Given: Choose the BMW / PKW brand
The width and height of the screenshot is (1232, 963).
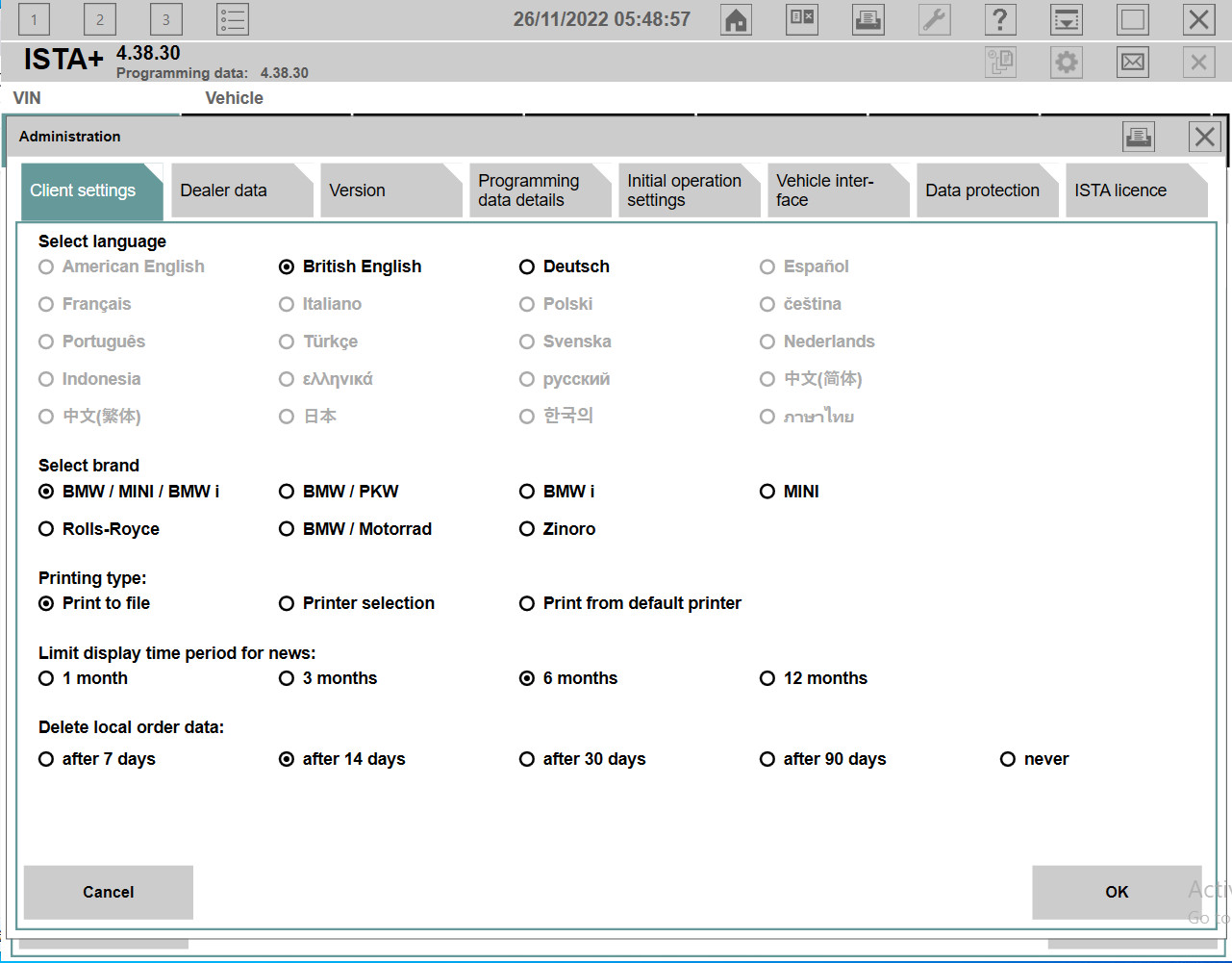Looking at the screenshot, I should click(339, 492).
